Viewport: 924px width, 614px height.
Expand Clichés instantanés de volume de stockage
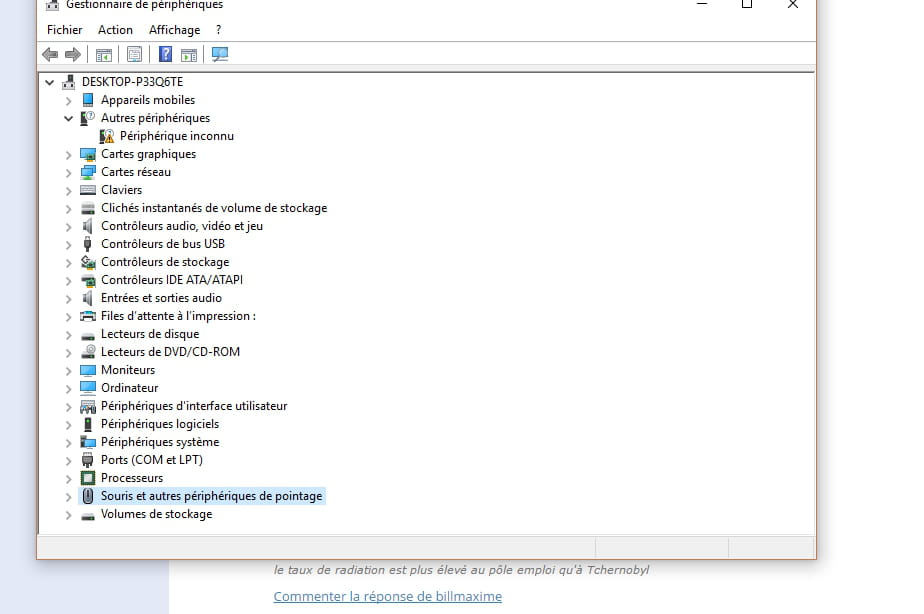[68, 209]
